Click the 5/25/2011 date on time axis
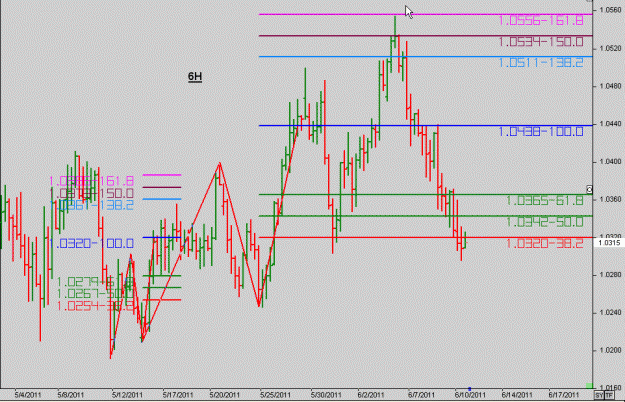Screen dimensions: 625x402 click(275, 395)
